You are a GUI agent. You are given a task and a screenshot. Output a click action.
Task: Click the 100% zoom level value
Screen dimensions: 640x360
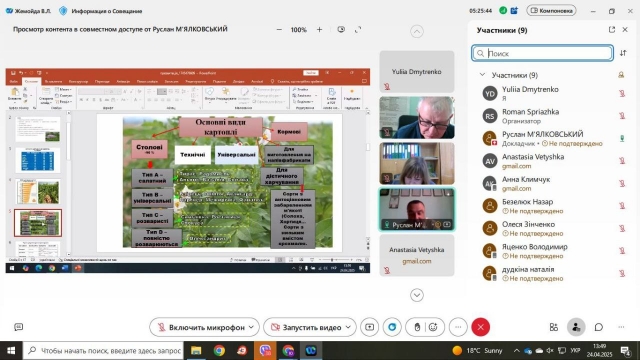click(298, 30)
